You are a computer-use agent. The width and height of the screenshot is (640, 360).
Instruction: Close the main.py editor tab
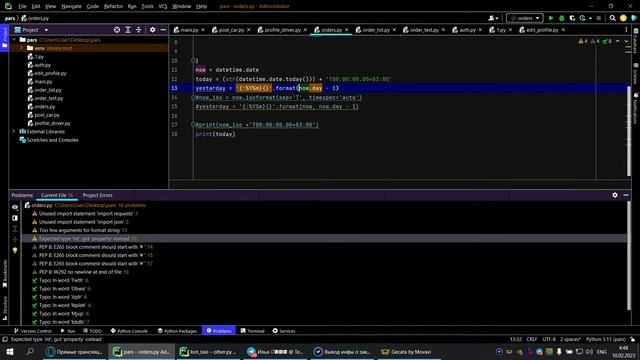pyautogui.click(x=203, y=30)
